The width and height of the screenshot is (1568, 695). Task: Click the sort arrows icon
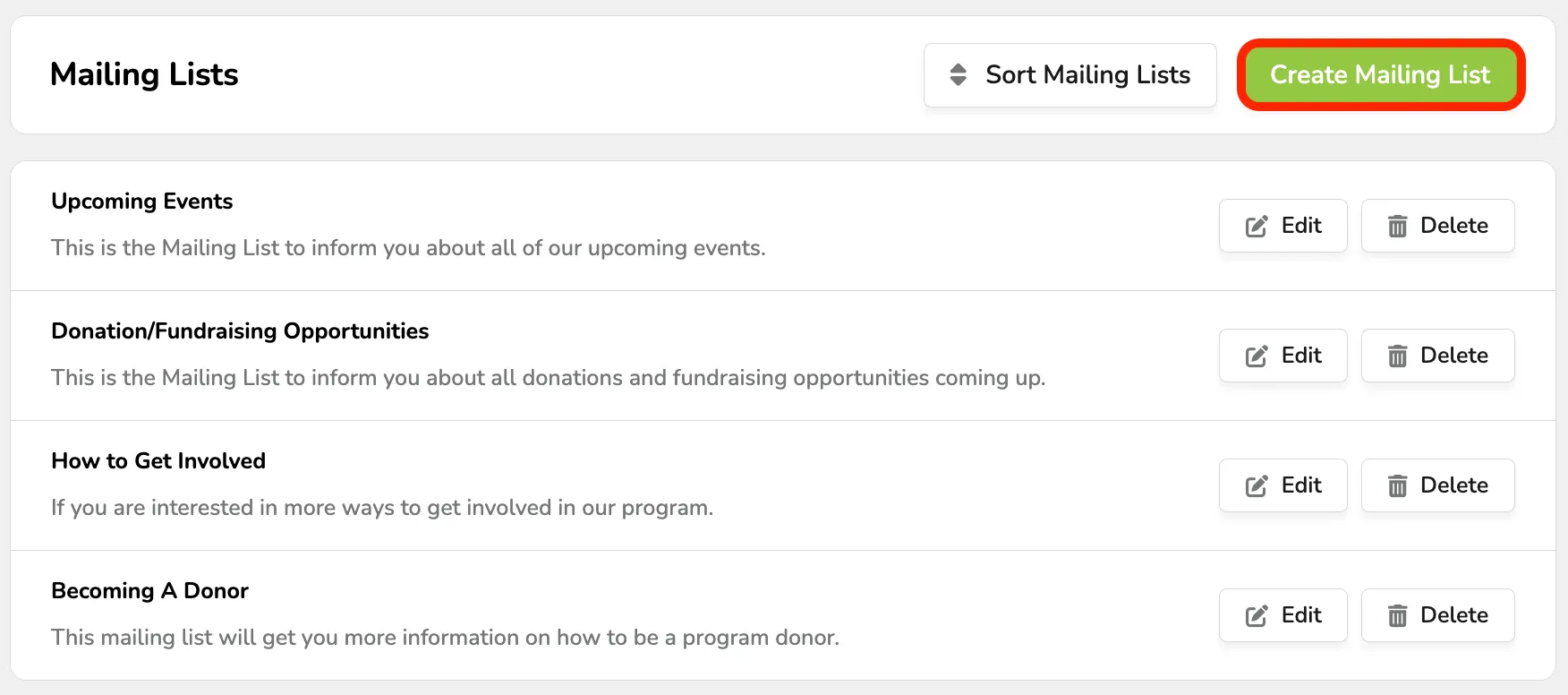[x=958, y=75]
